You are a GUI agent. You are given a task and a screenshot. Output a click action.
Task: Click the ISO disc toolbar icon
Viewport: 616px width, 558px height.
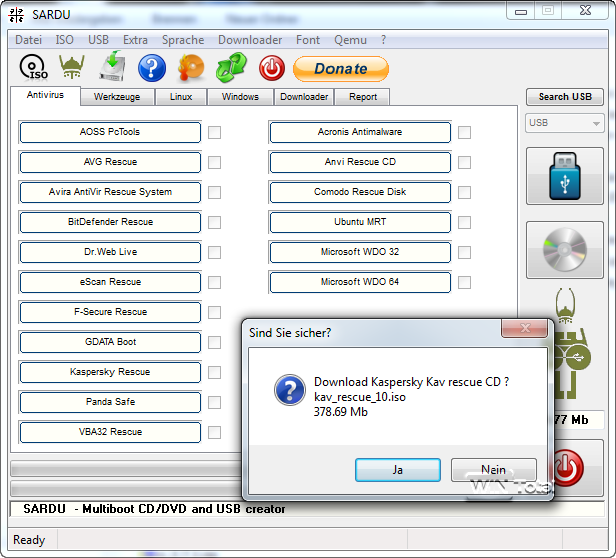33,68
